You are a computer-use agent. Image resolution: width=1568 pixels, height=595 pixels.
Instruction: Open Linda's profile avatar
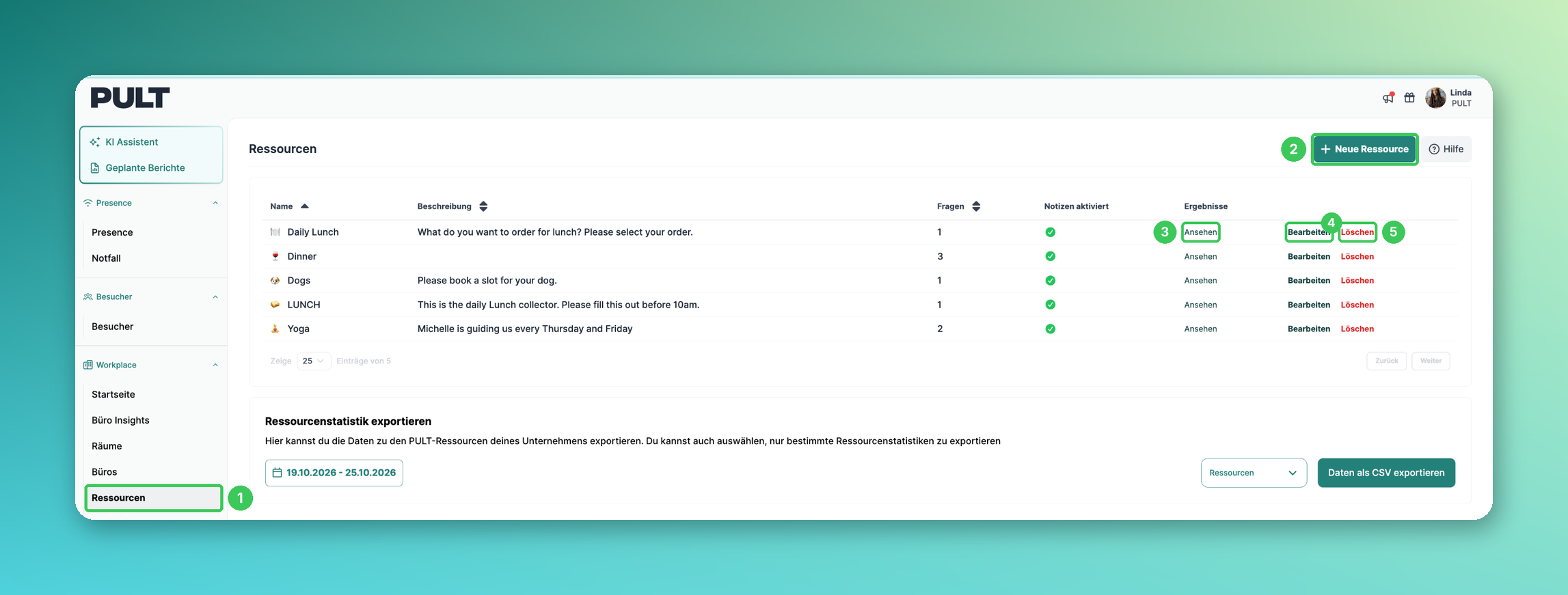tap(1435, 98)
